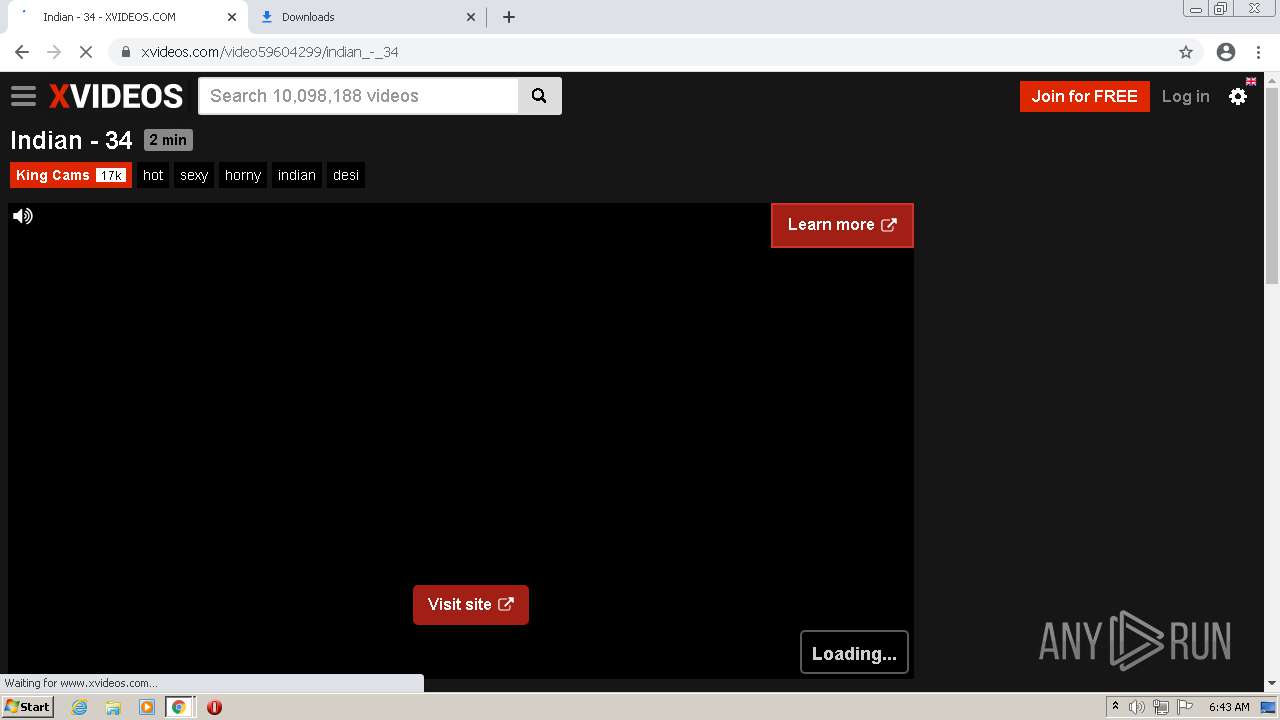Open the Chrome profile icon
This screenshot has width=1280, height=720.
[1226, 52]
